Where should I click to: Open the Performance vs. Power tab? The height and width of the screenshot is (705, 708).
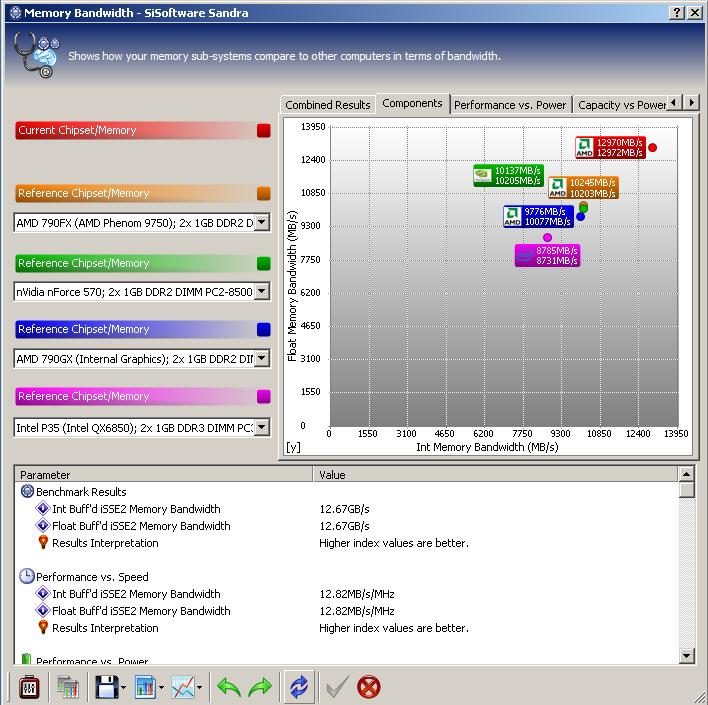point(510,105)
